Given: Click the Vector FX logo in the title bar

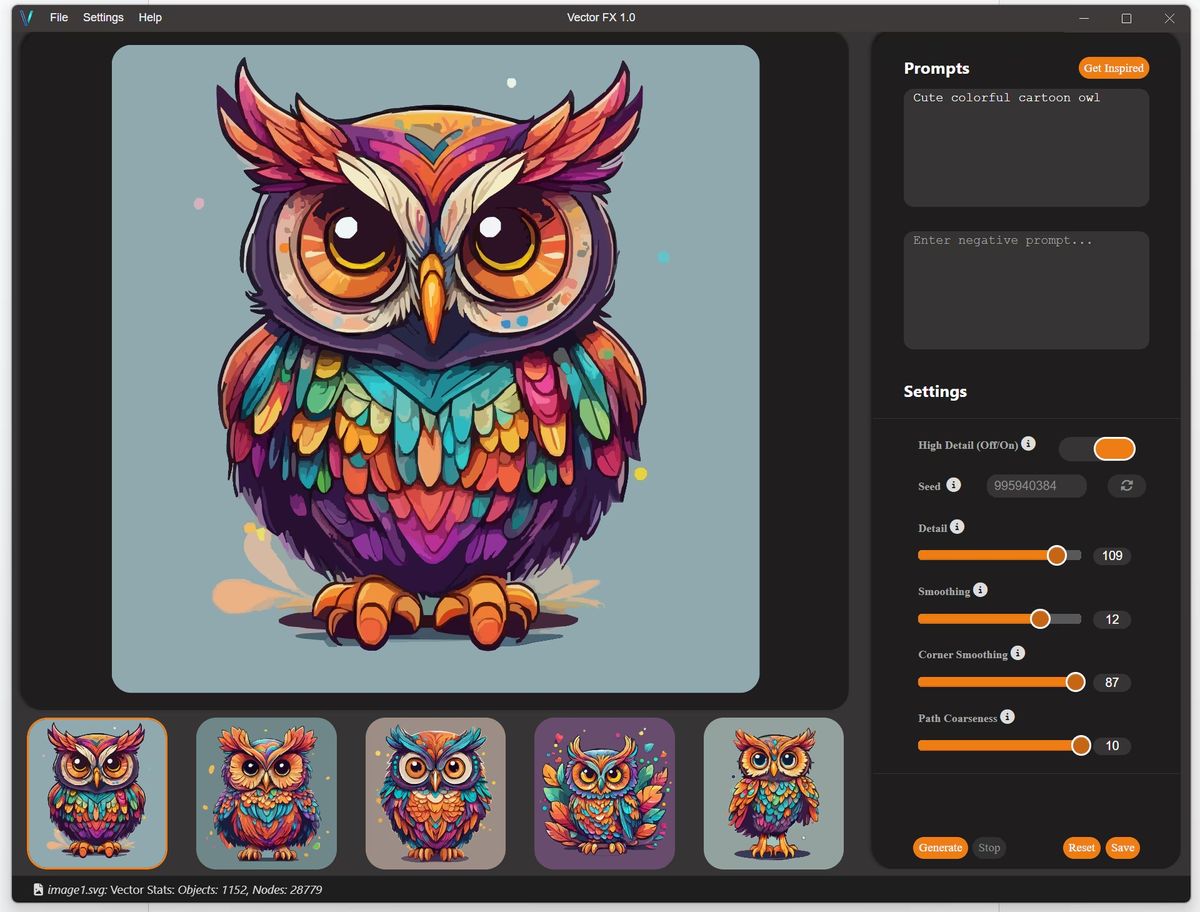Looking at the screenshot, I should click(26, 17).
